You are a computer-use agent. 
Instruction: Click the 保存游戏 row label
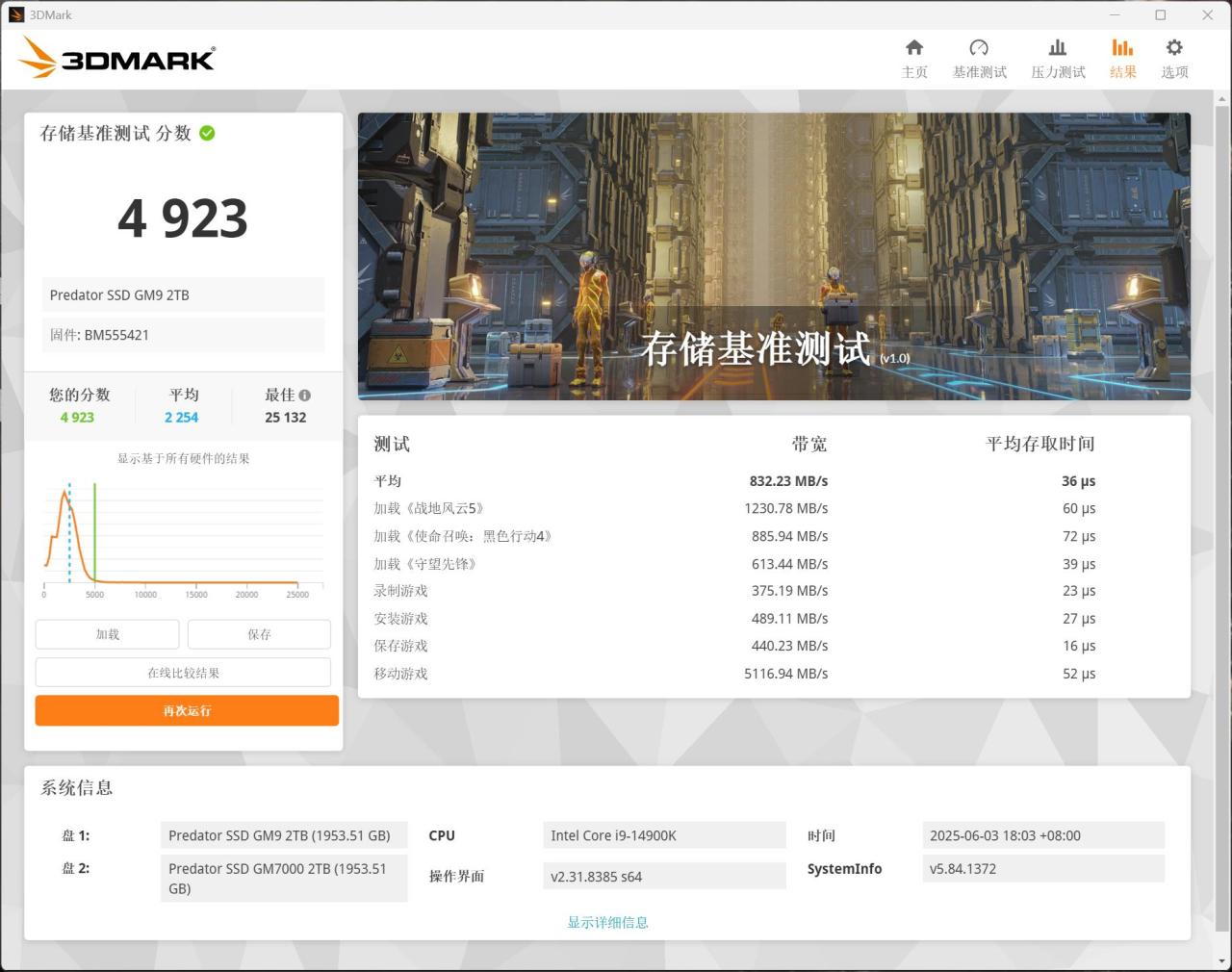pyautogui.click(x=400, y=646)
